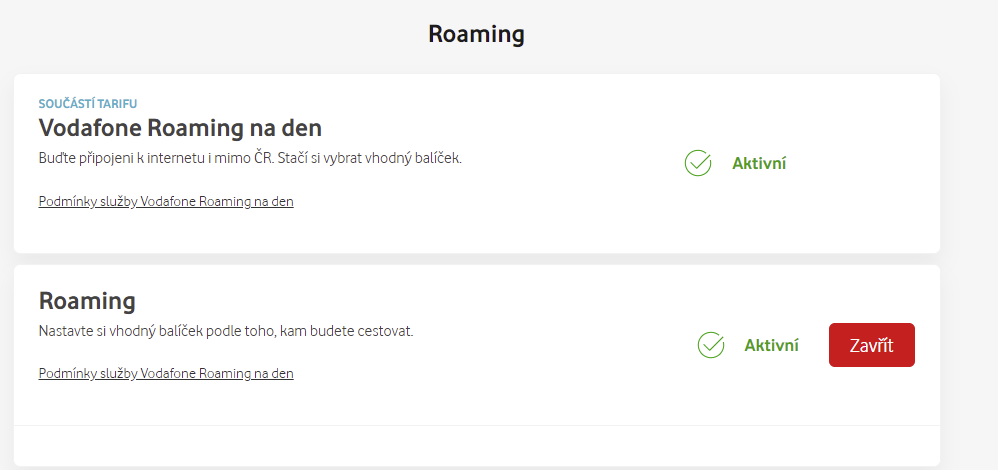The image size is (998, 470).
Task: Click the Aktivní status left of Zavřít
Action: [x=771, y=345]
